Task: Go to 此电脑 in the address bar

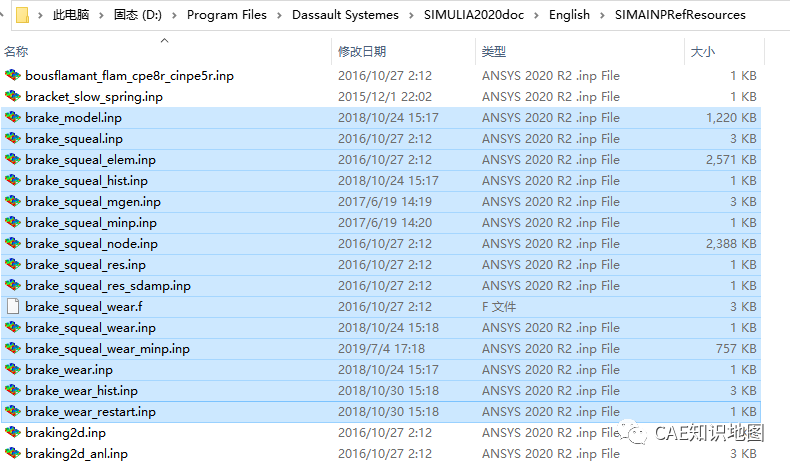Action: (x=71, y=15)
